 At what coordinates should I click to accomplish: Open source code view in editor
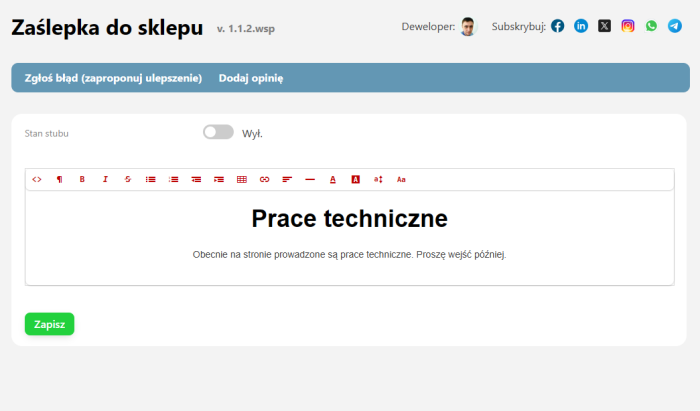pyautogui.click(x=37, y=179)
